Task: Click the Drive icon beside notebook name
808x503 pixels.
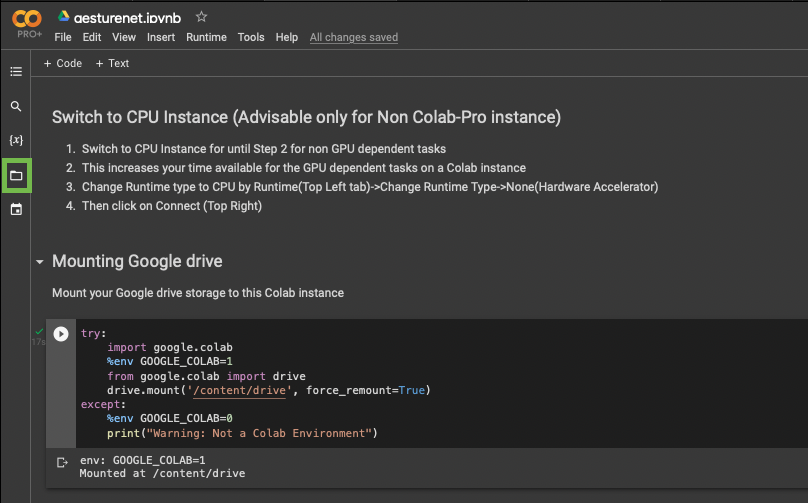Action: pyautogui.click(x=63, y=16)
